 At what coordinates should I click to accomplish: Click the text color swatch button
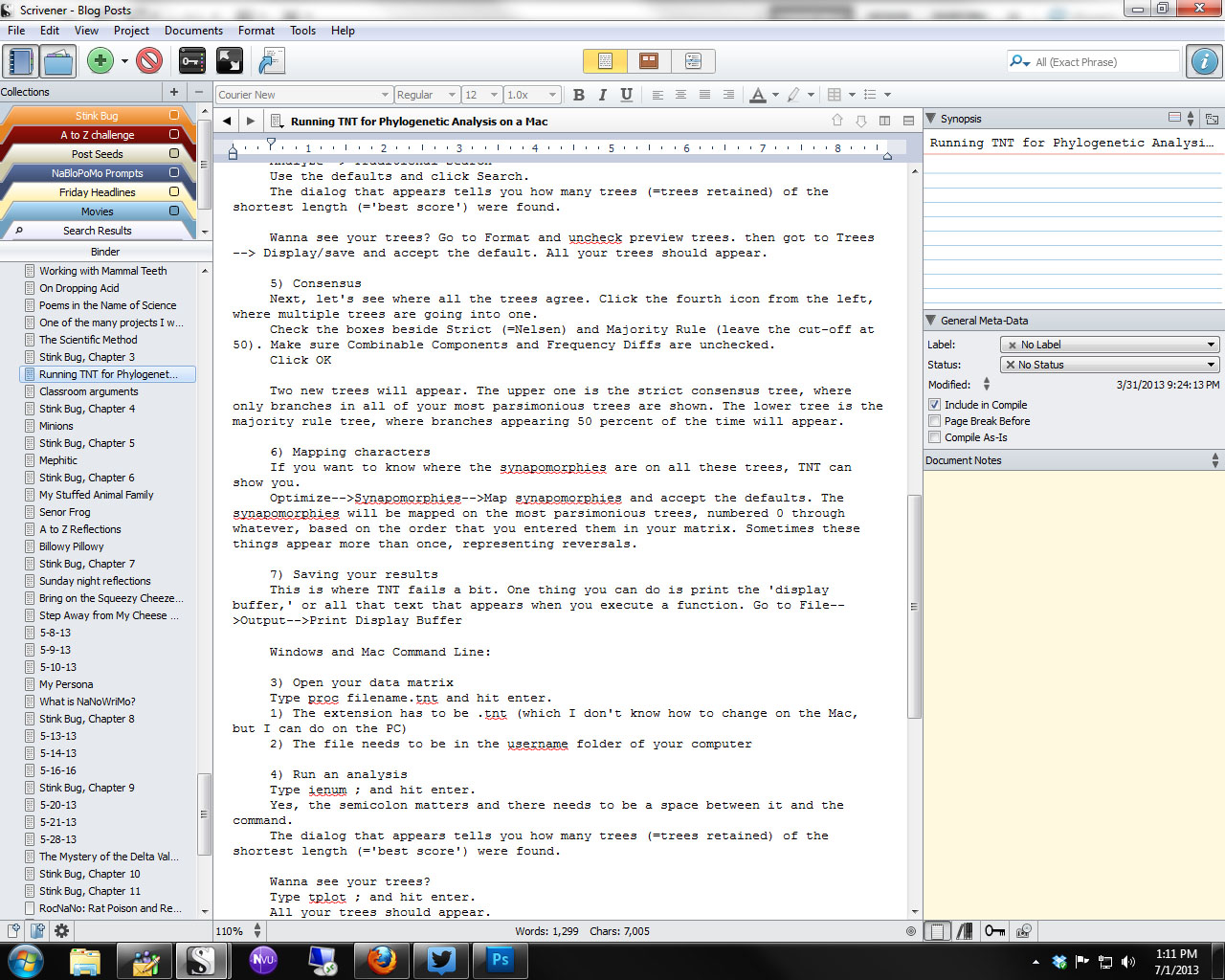pos(758,95)
